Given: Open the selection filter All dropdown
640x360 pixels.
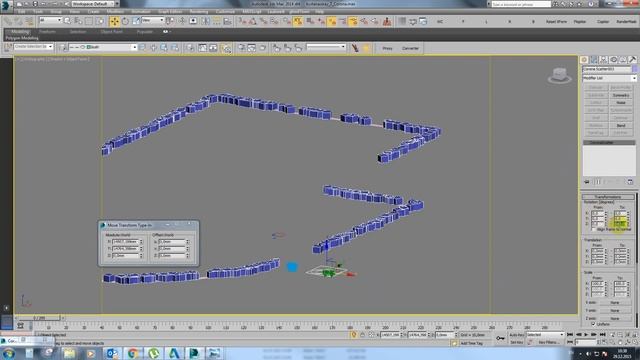Looking at the screenshot, I should pos(51,20).
